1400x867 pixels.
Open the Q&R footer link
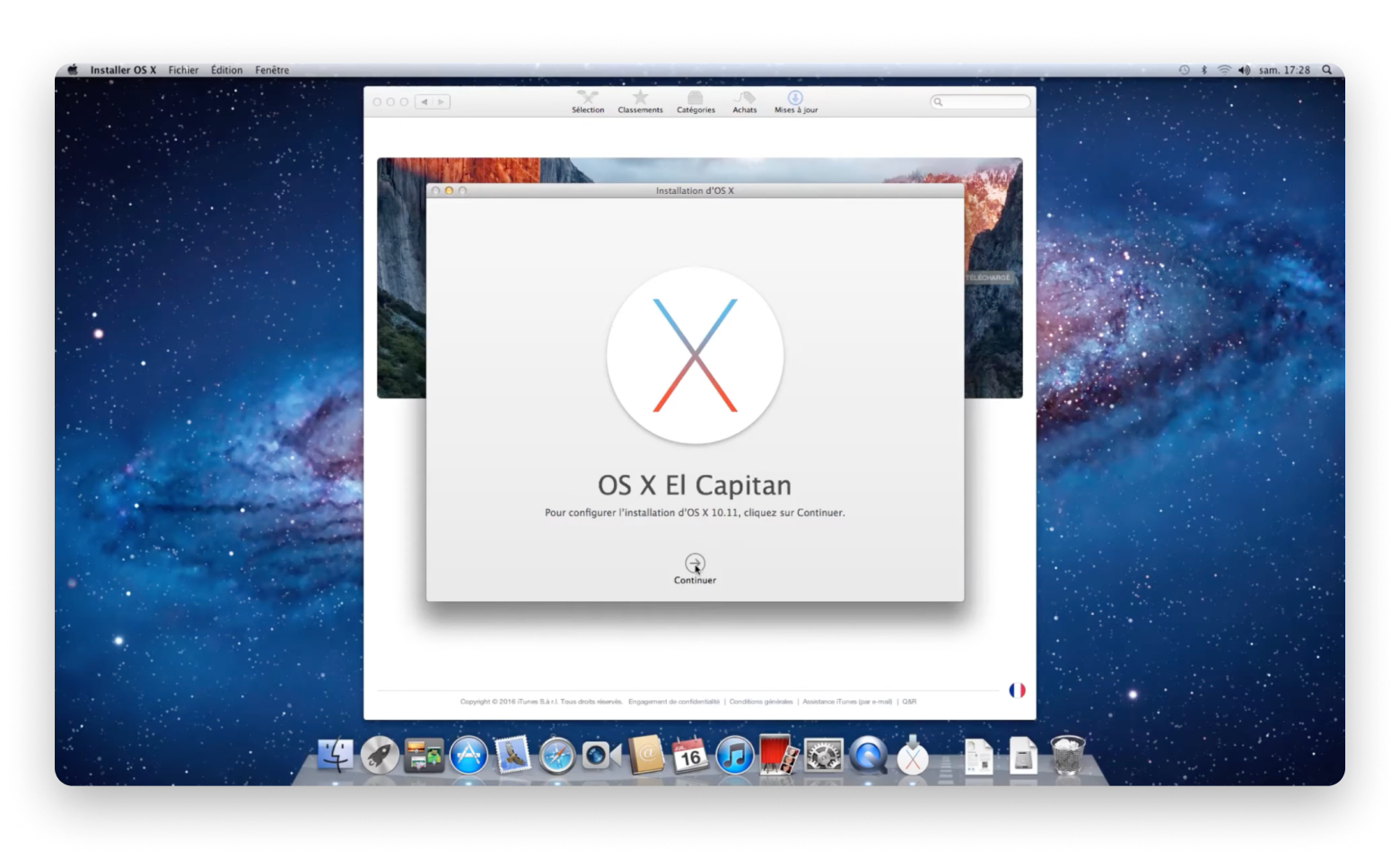tap(909, 702)
